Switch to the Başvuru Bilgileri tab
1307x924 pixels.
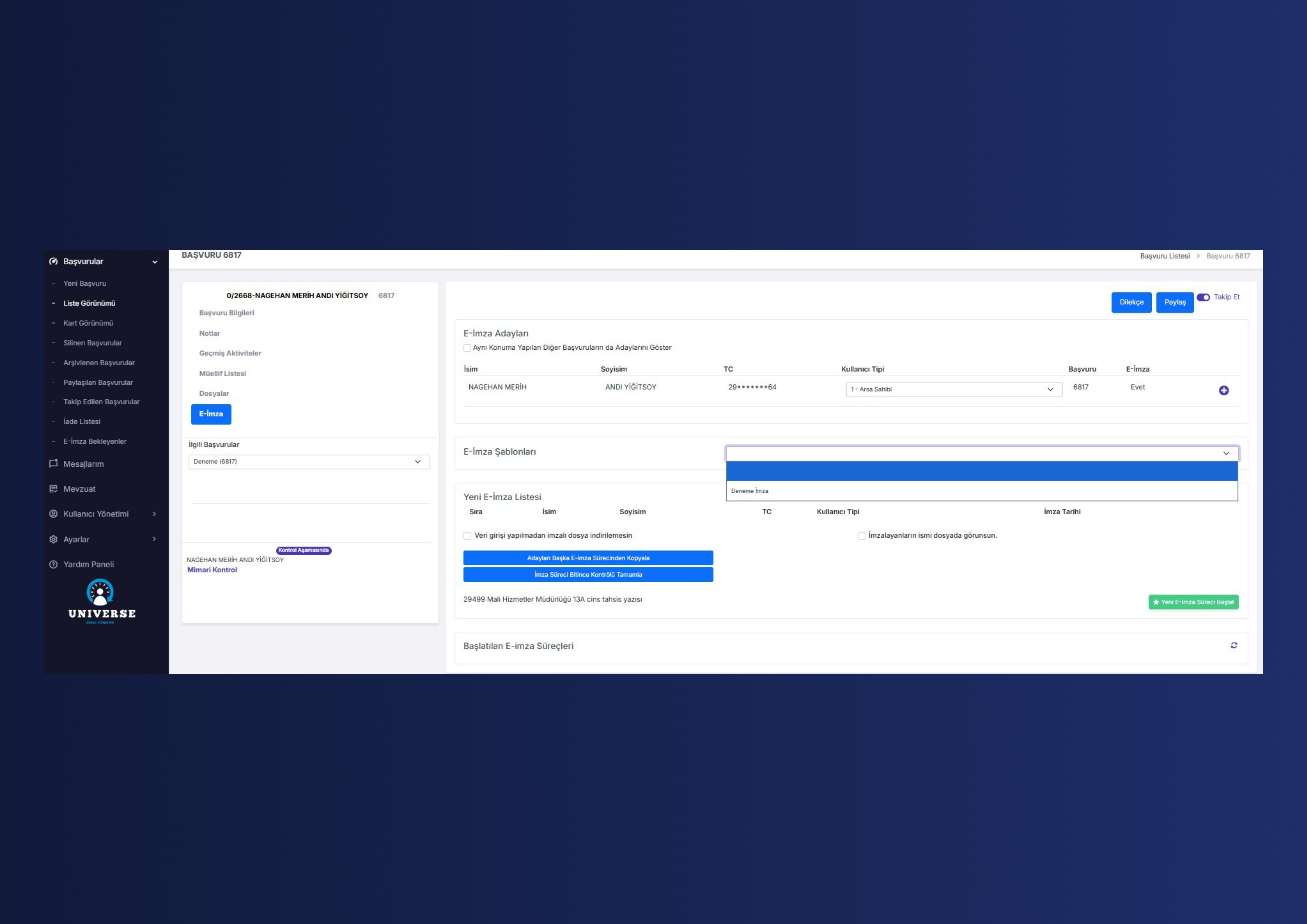(x=227, y=313)
